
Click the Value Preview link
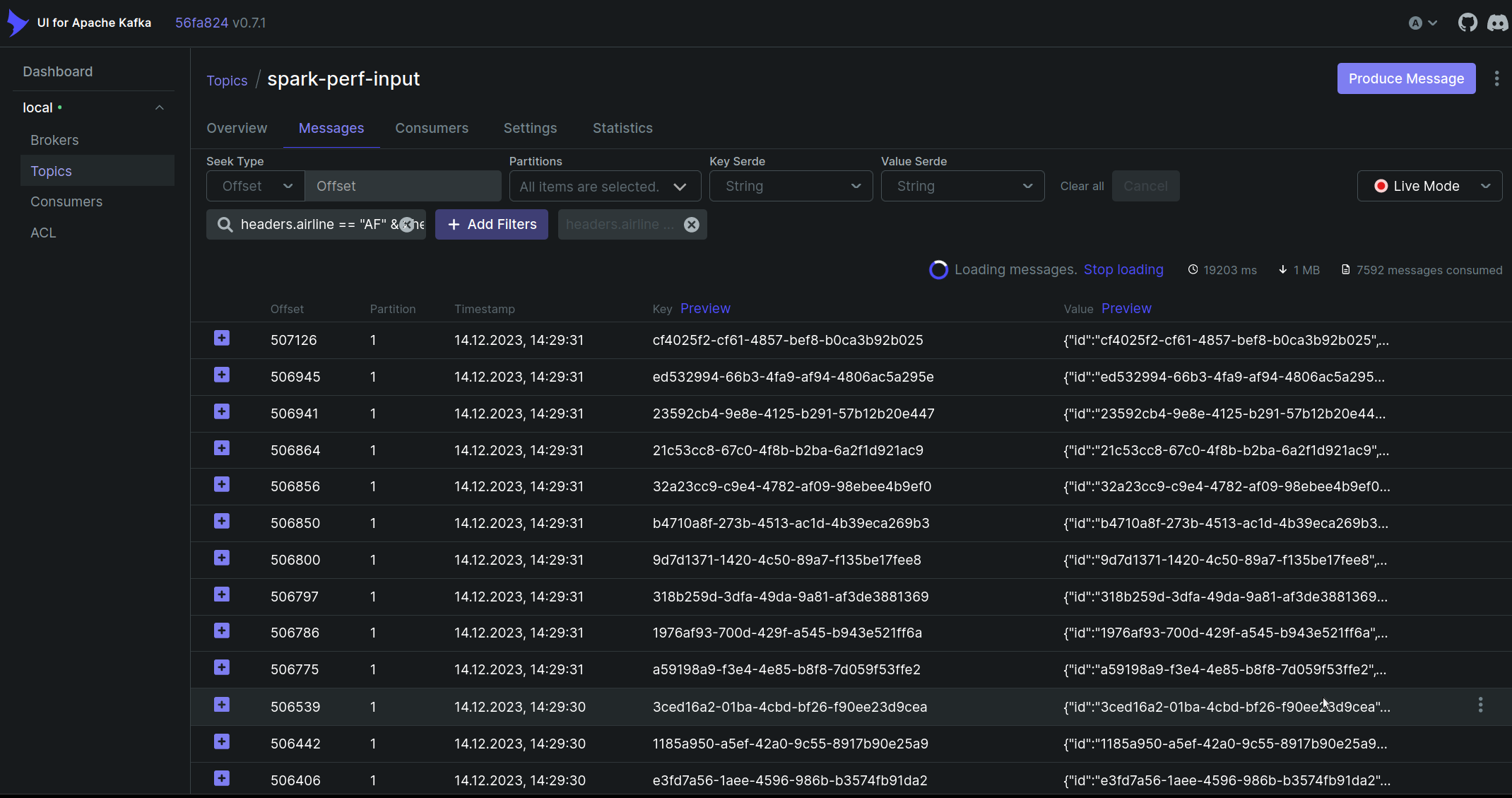pos(1126,309)
